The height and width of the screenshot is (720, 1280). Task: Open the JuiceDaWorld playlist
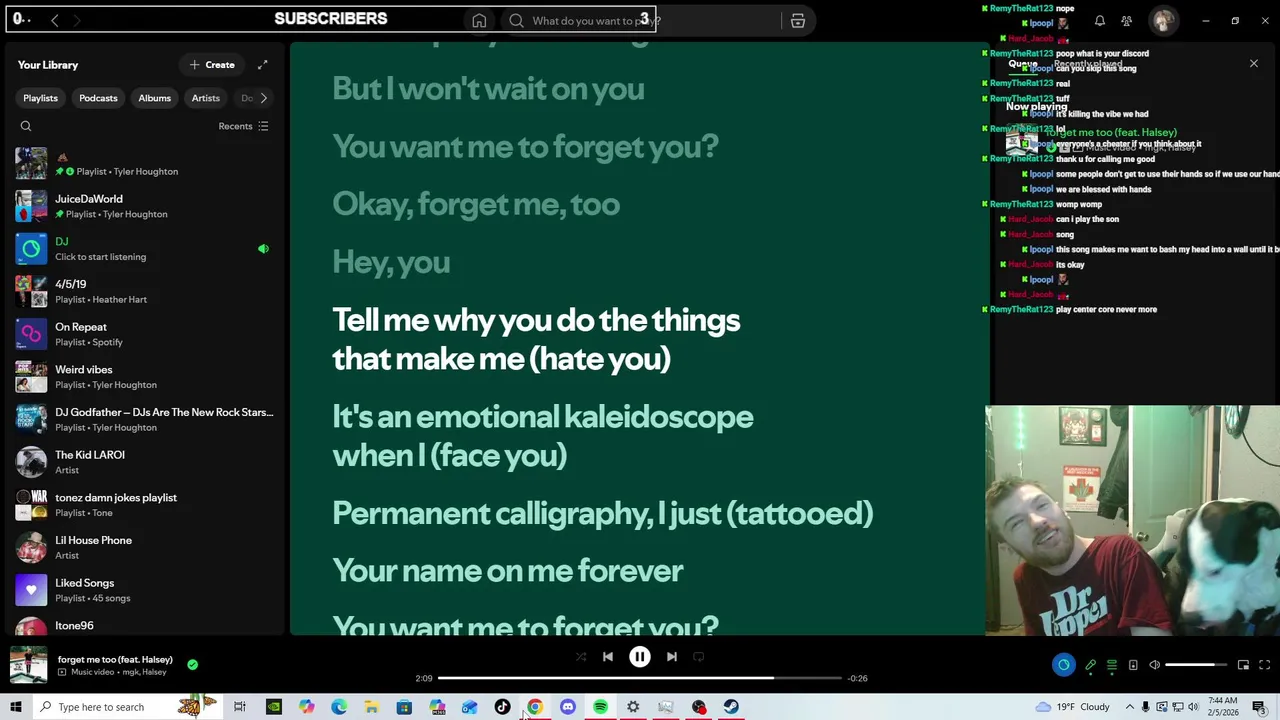click(x=146, y=206)
